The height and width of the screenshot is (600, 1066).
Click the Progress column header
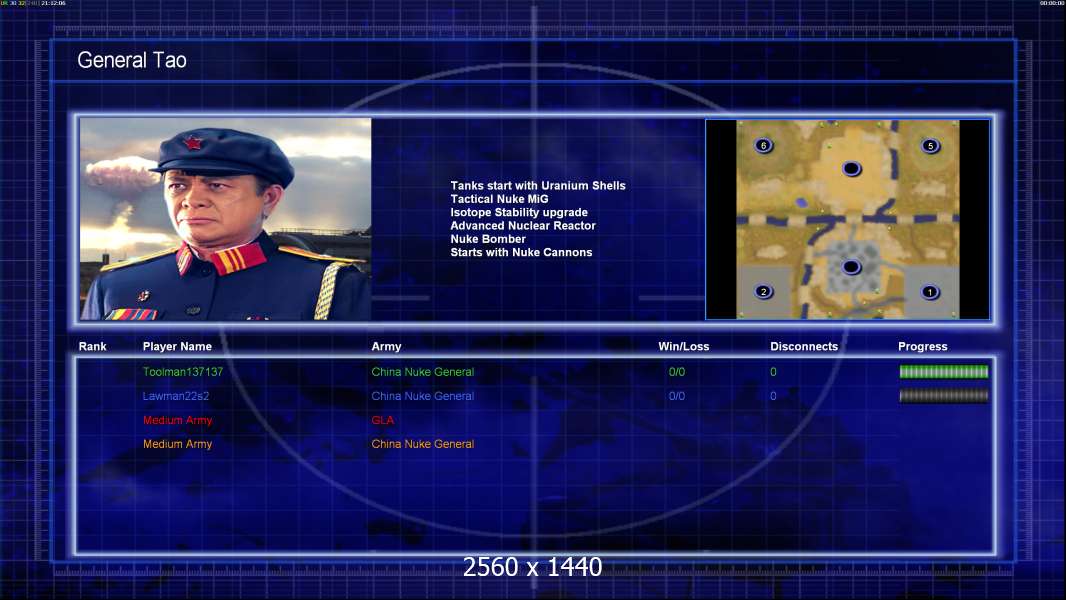coord(922,347)
